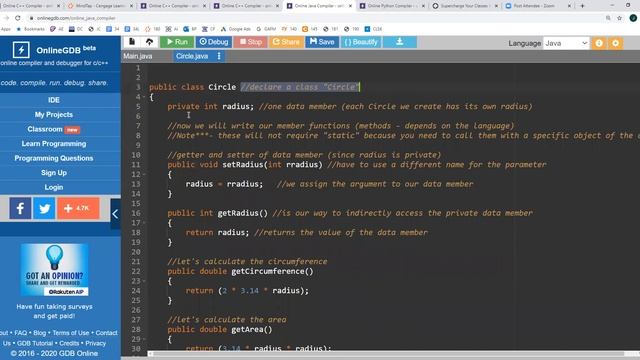640x360 pixels.
Task: Collapse code fold arrow at line 29
Action: [x=144, y=339]
